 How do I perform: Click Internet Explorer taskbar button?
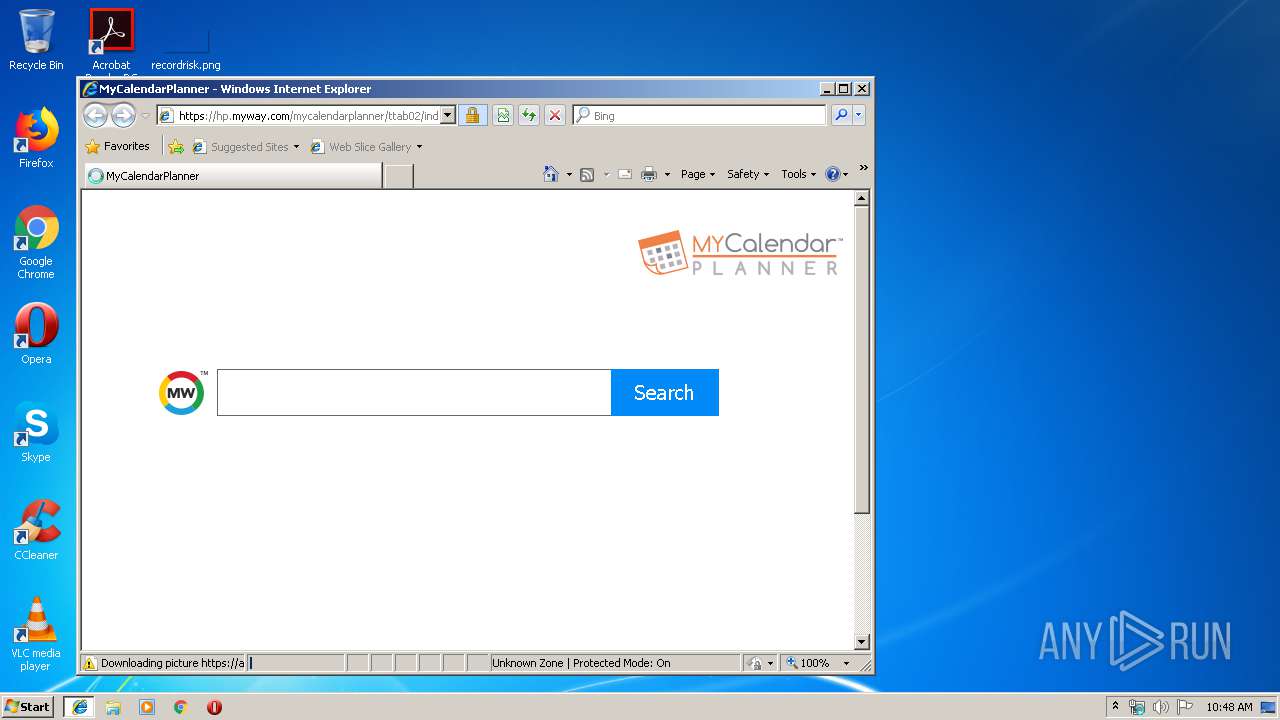tap(79, 706)
